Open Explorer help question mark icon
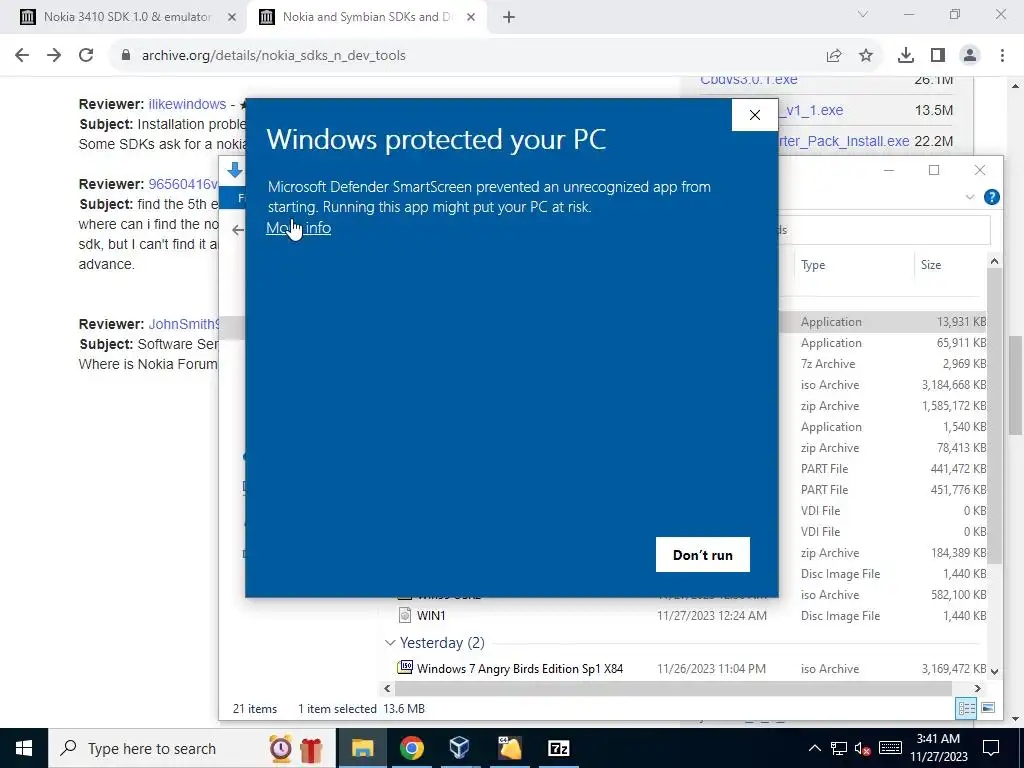 (991, 197)
